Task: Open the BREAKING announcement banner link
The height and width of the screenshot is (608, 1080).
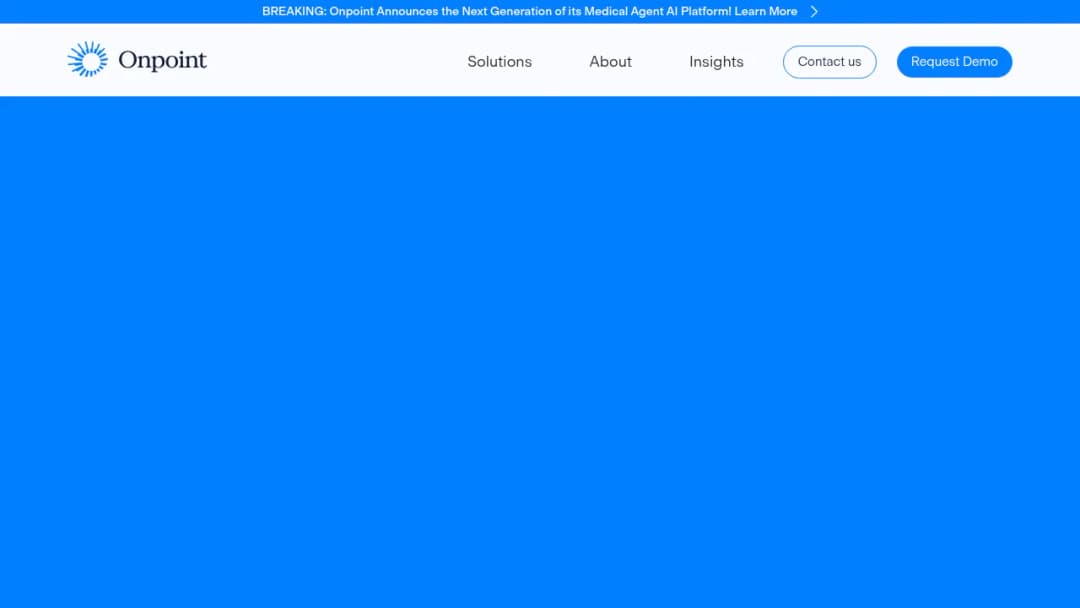Action: pos(530,12)
